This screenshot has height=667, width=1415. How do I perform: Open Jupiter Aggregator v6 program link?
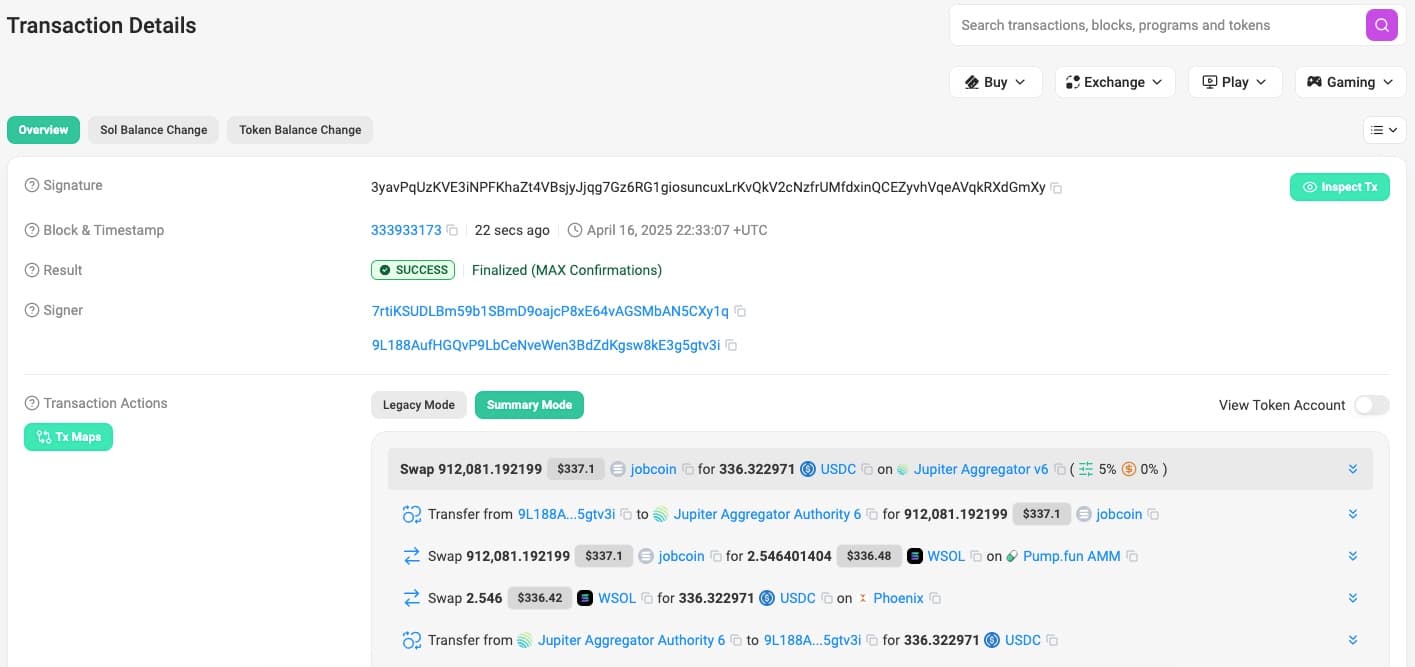[981, 469]
